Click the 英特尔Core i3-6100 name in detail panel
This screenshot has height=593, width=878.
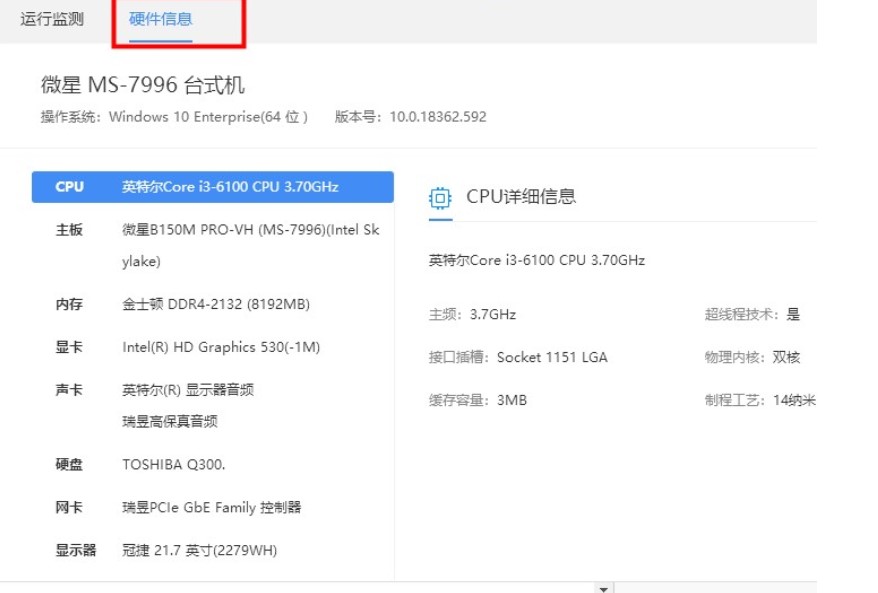coord(536,260)
